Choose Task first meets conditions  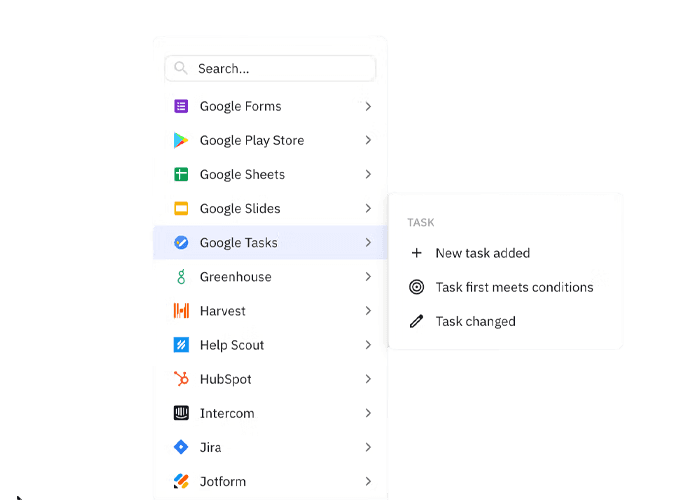[514, 287]
